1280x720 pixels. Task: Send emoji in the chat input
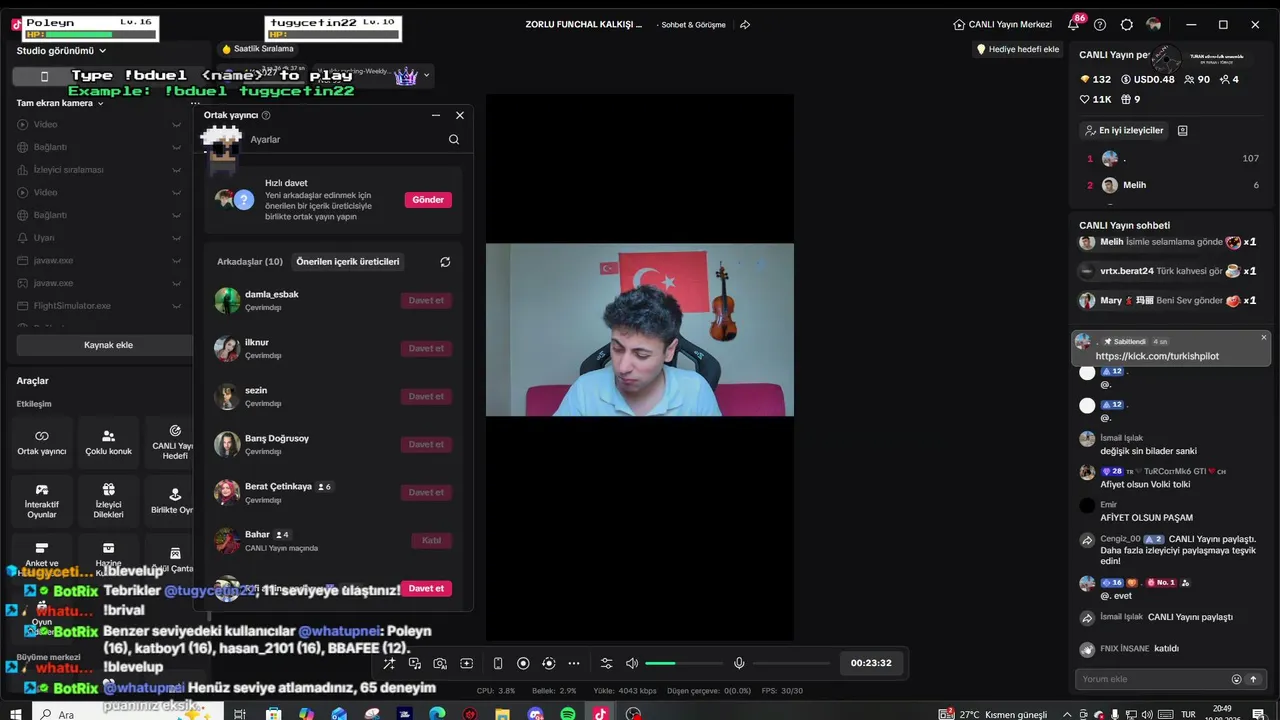1236,679
